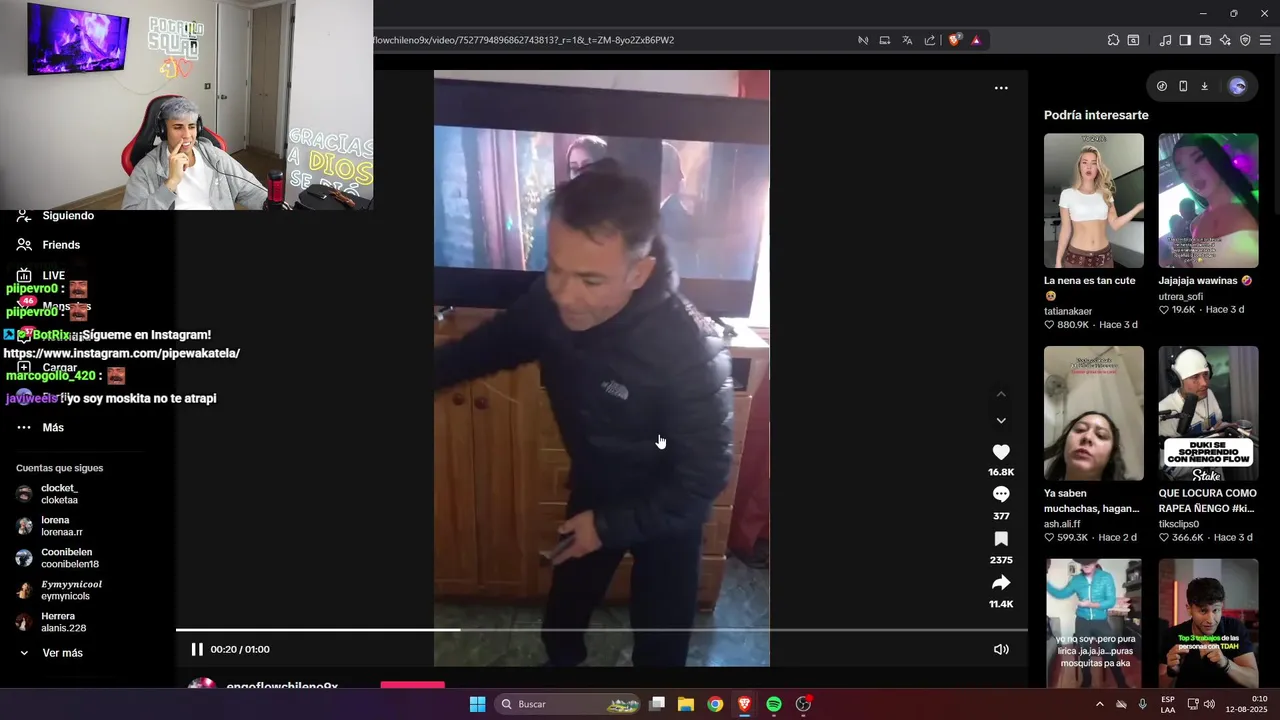The image size is (1280, 720).
Task: Click the microphone tray icon
Action: coord(1142,704)
